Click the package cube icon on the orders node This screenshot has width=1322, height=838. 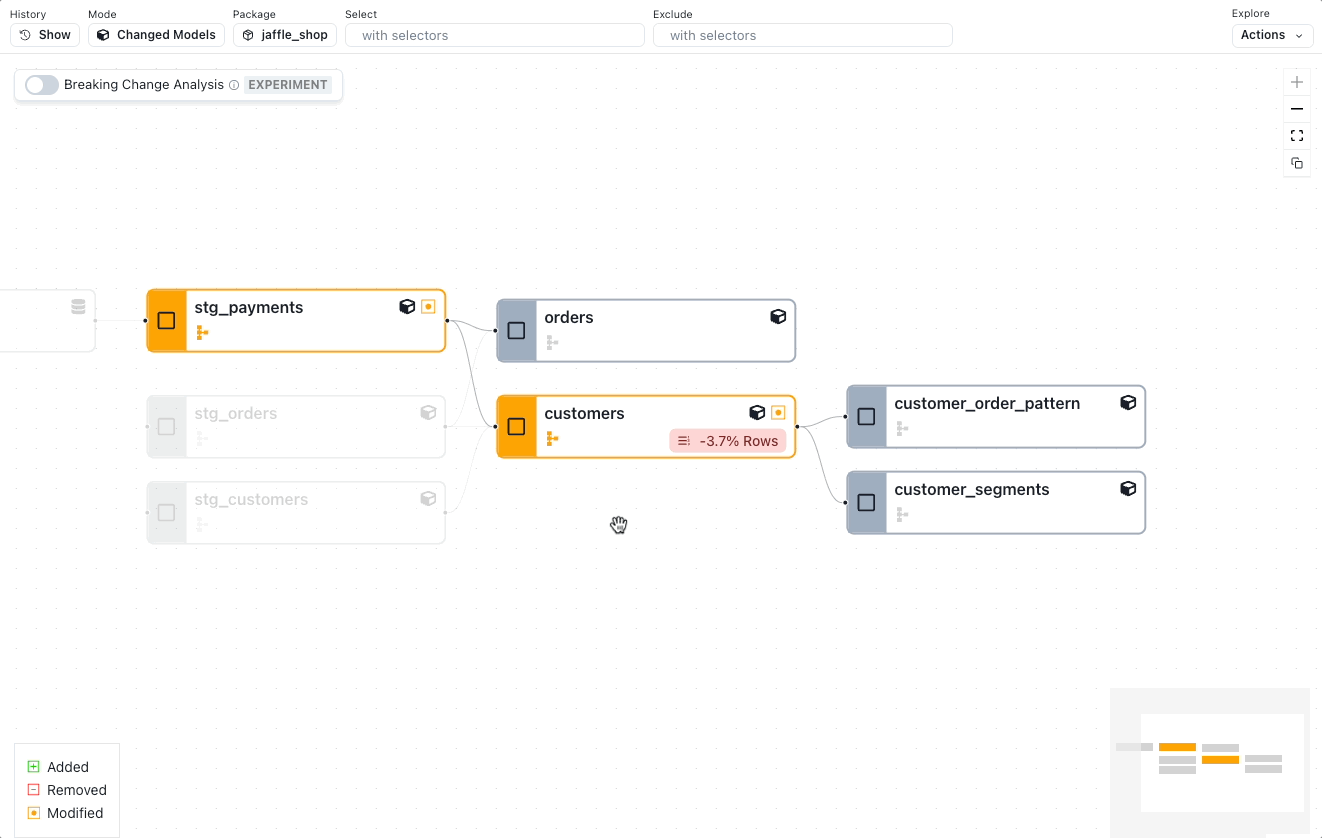(778, 316)
